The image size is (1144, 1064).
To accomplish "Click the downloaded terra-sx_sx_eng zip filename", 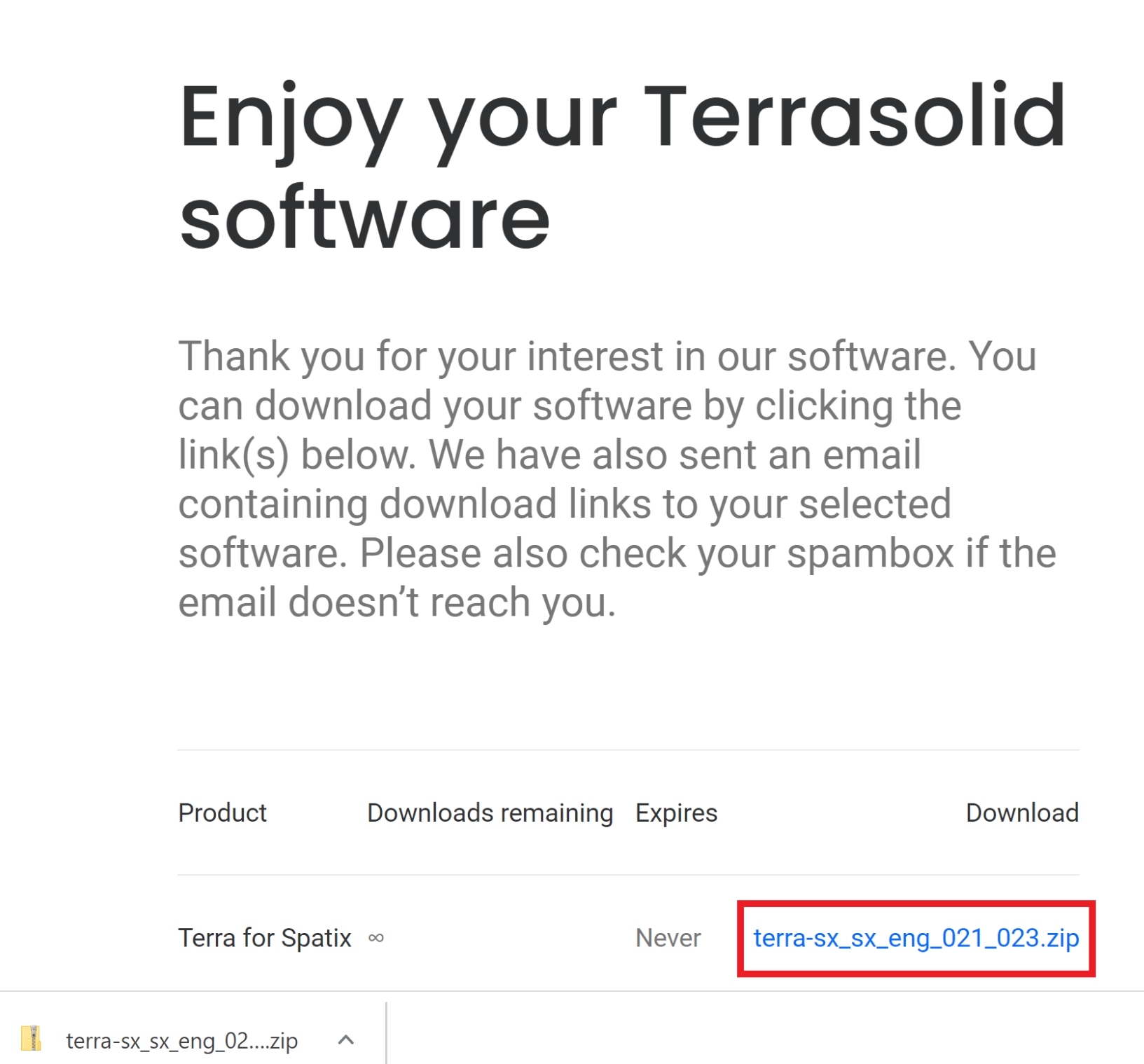I will click(x=181, y=1041).
